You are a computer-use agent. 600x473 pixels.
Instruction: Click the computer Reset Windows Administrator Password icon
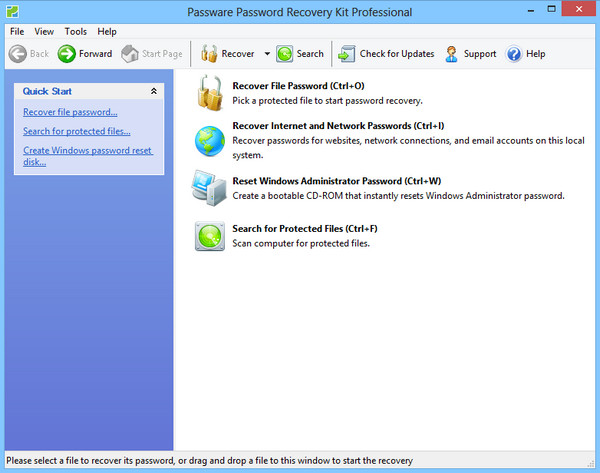tap(210, 188)
